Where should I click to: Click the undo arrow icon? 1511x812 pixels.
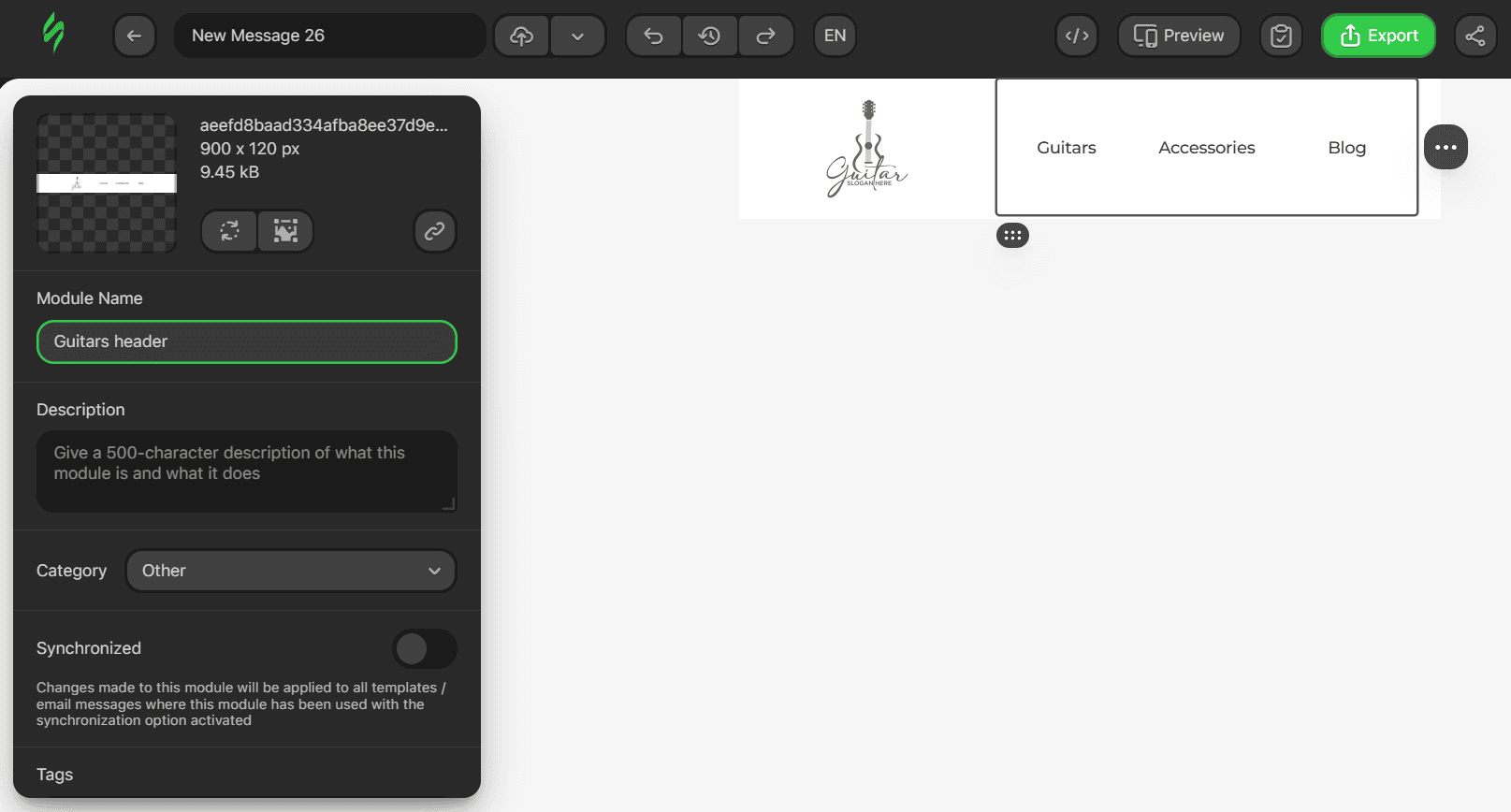[x=653, y=36]
